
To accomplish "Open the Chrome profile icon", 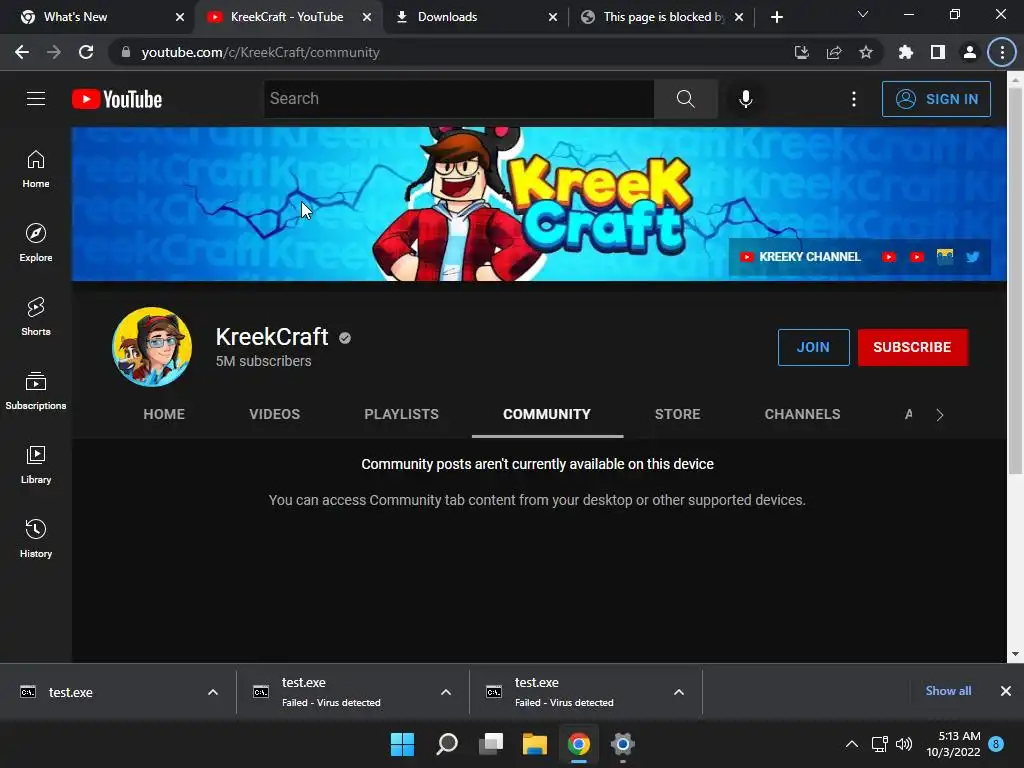I will click(970, 52).
